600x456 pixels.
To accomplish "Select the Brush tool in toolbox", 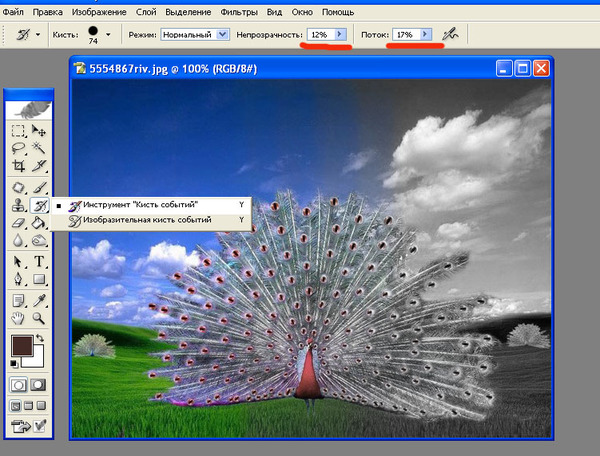I will click(39, 188).
